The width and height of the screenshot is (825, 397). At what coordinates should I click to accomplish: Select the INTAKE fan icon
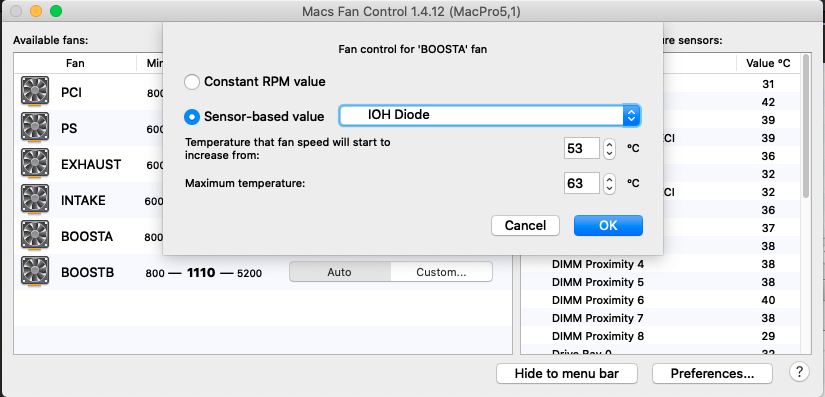[35, 200]
